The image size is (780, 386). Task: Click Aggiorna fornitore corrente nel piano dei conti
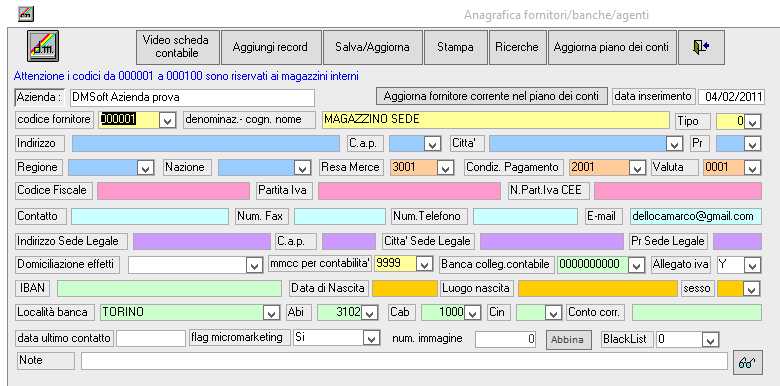pyautogui.click(x=491, y=96)
